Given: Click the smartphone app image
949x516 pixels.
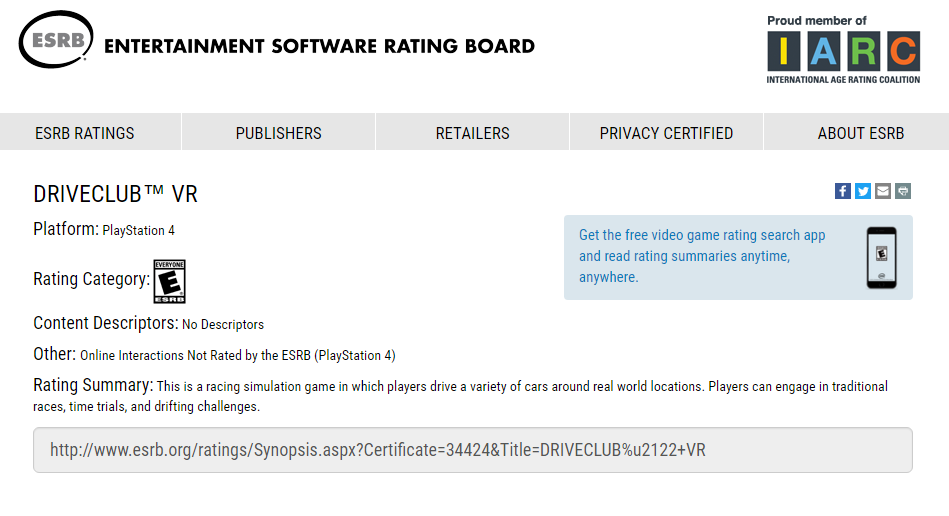Looking at the screenshot, I should [881, 257].
